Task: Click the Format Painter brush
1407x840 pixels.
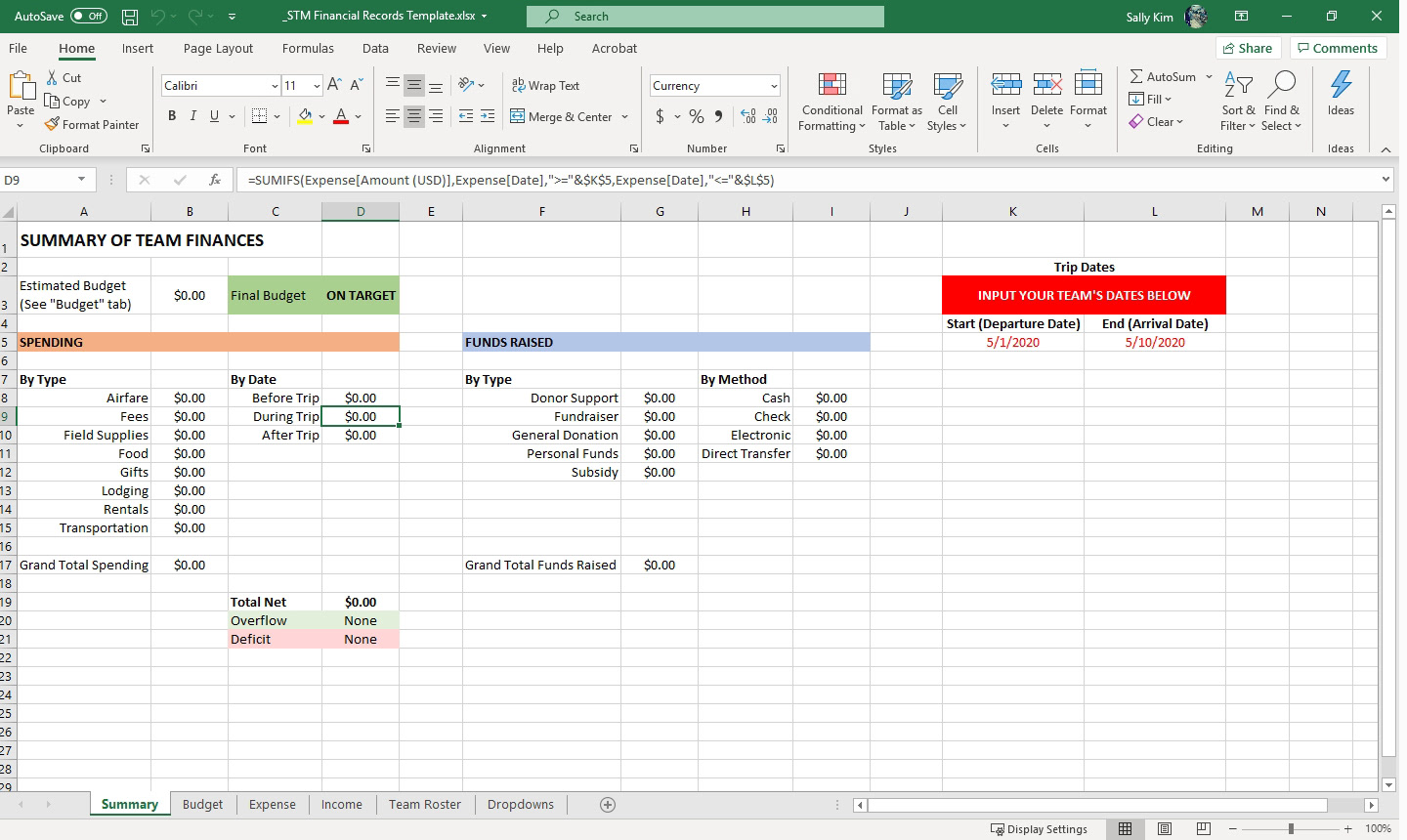Action: [x=52, y=124]
